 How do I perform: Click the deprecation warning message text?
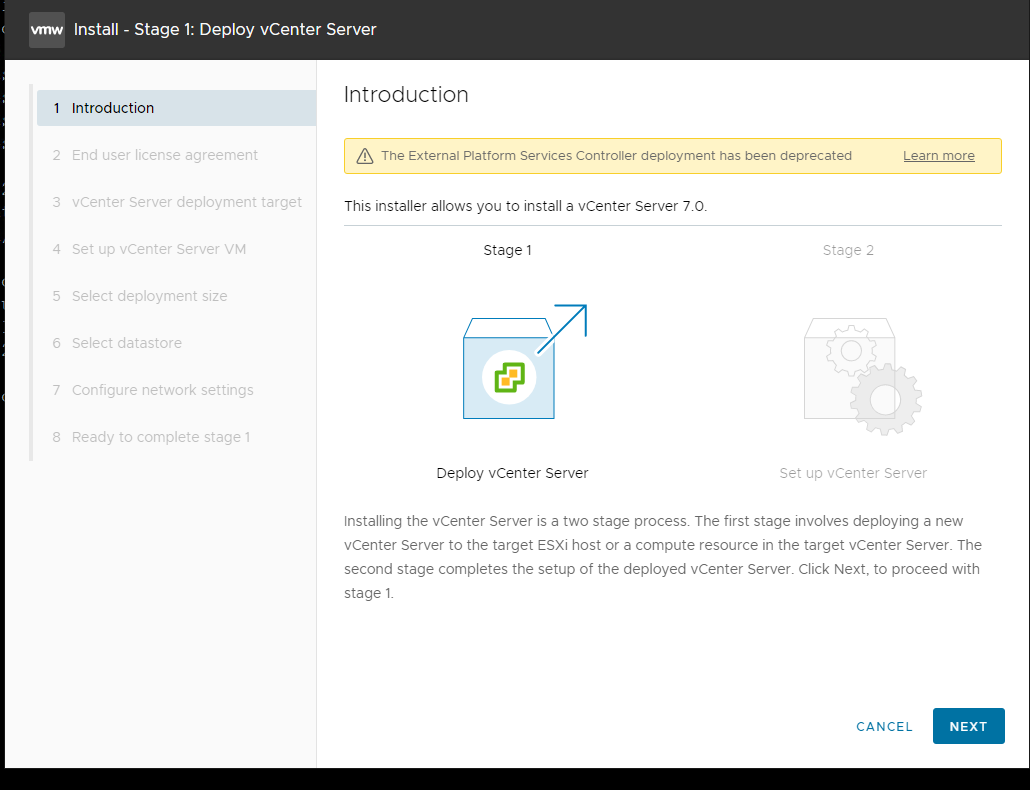pos(616,156)
